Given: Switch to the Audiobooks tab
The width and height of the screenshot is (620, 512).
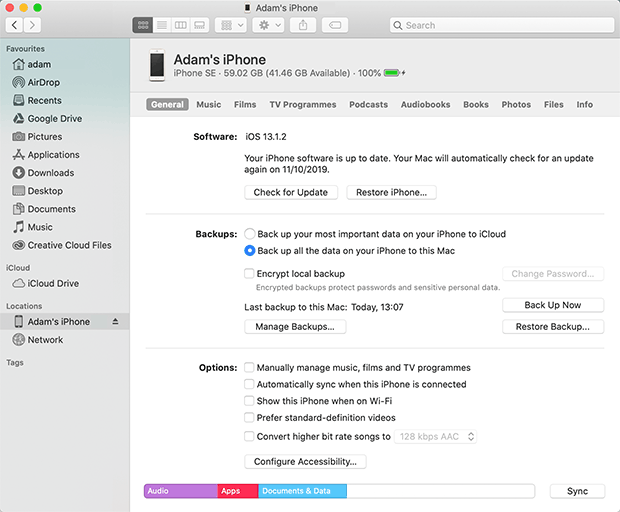Looking at the screenshot, I should coord(425,104).
